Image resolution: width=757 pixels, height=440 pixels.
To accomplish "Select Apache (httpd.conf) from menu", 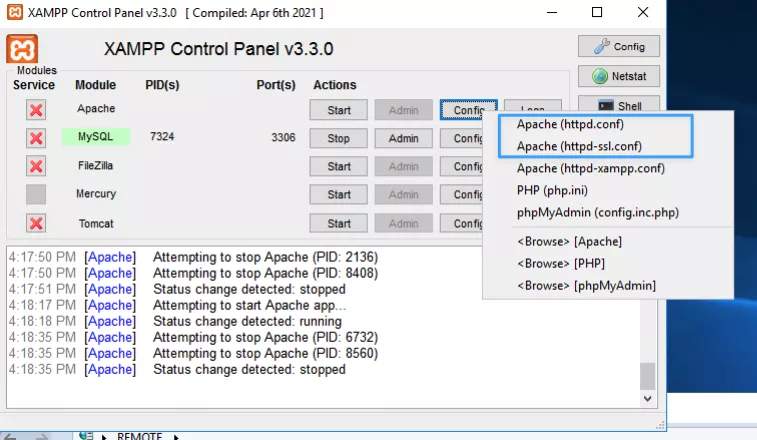I will (x=568, y=125).
